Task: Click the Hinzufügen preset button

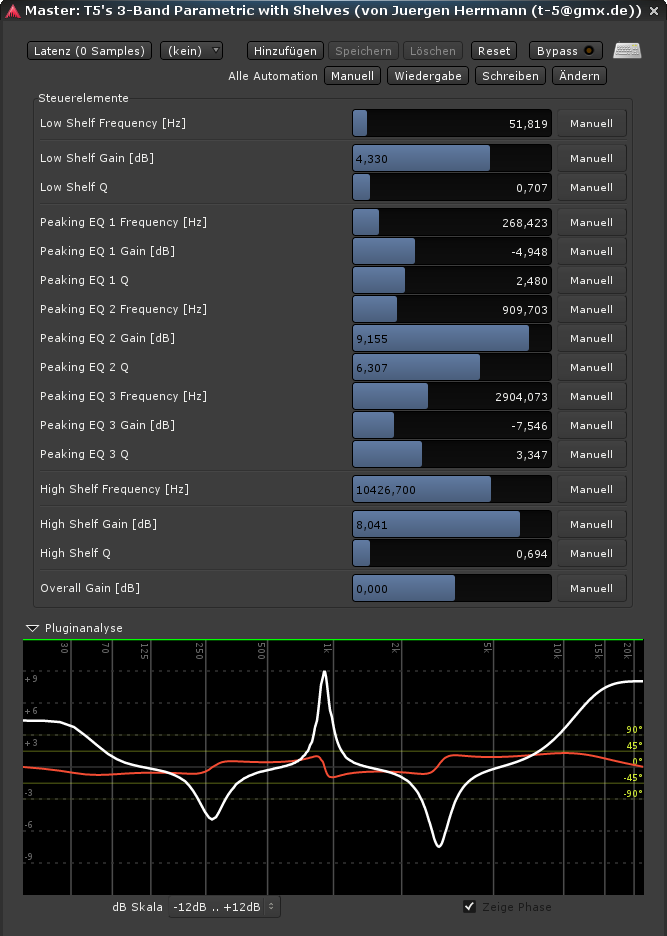Action: pyautogui.click(x=285, y=51)
